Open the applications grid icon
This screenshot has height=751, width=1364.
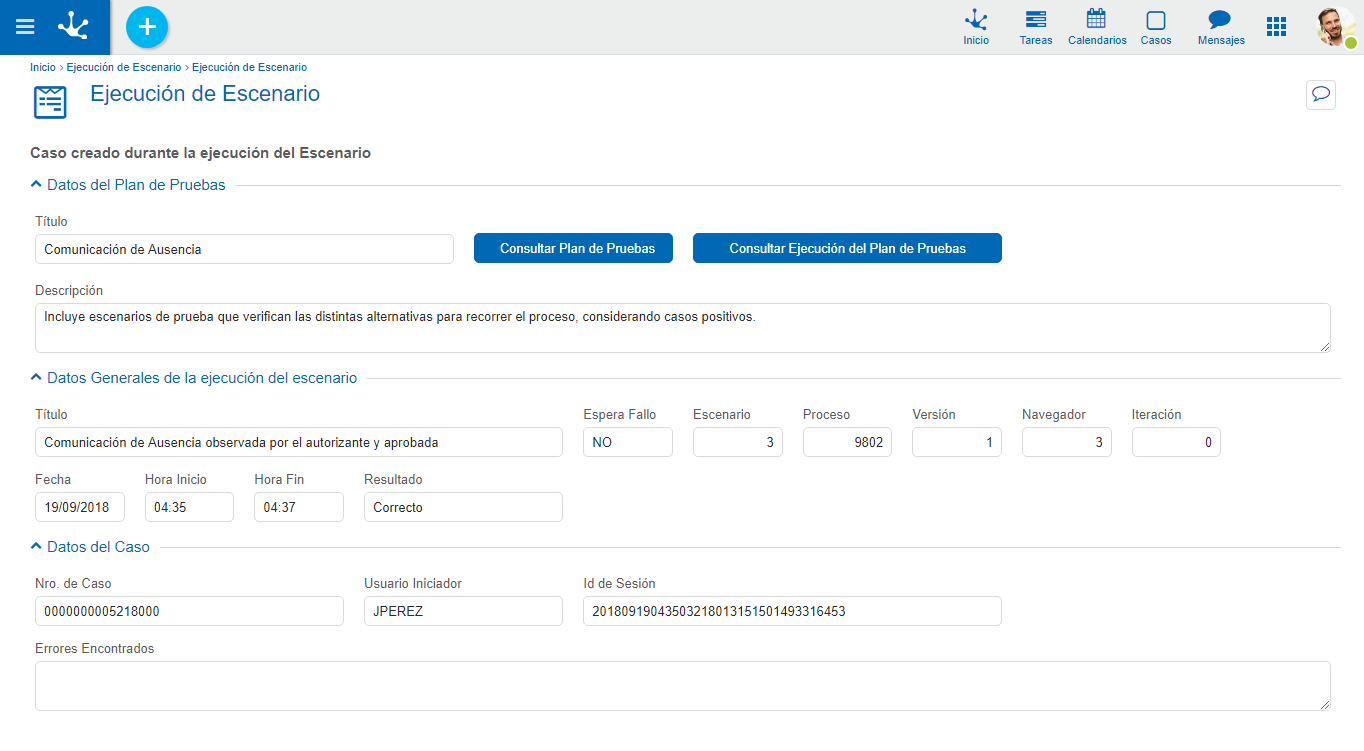coord(1276,27)
